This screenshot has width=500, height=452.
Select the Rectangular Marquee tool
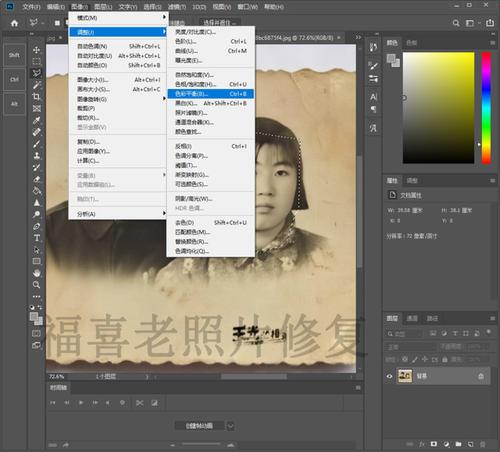[36, 61]
